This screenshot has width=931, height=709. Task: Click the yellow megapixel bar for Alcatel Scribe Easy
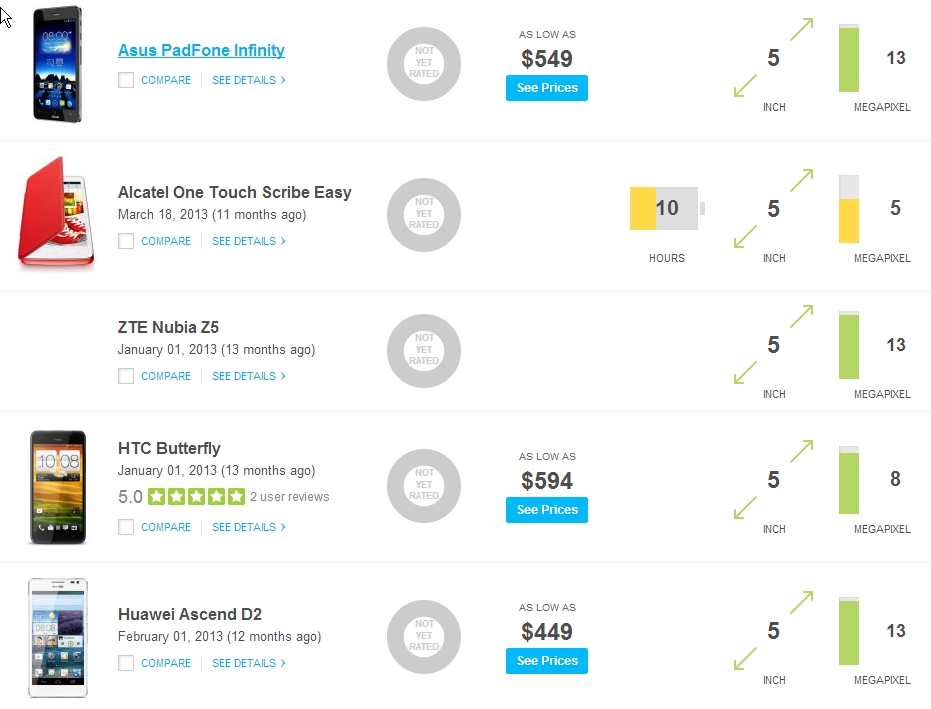(x=849, y=220)
